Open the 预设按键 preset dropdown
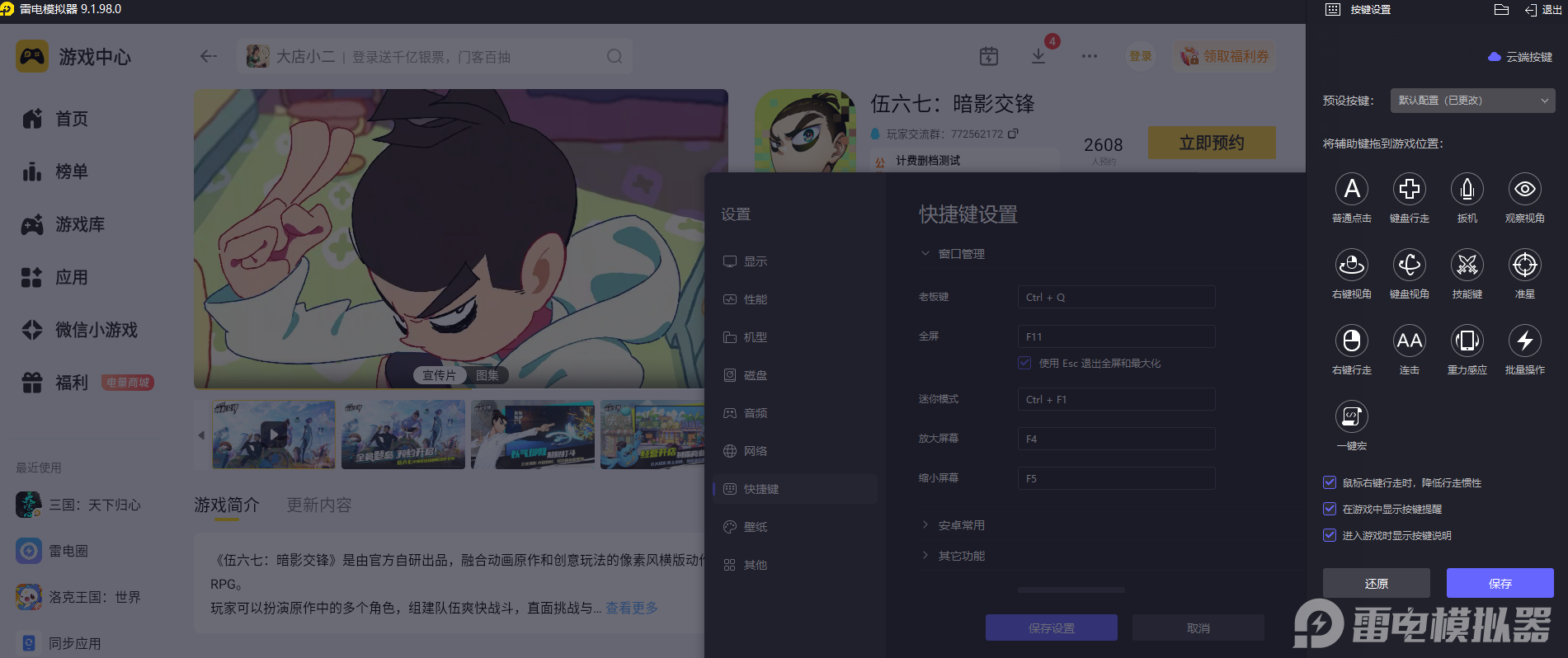The image size is (1568, 658). (1472, 101)
